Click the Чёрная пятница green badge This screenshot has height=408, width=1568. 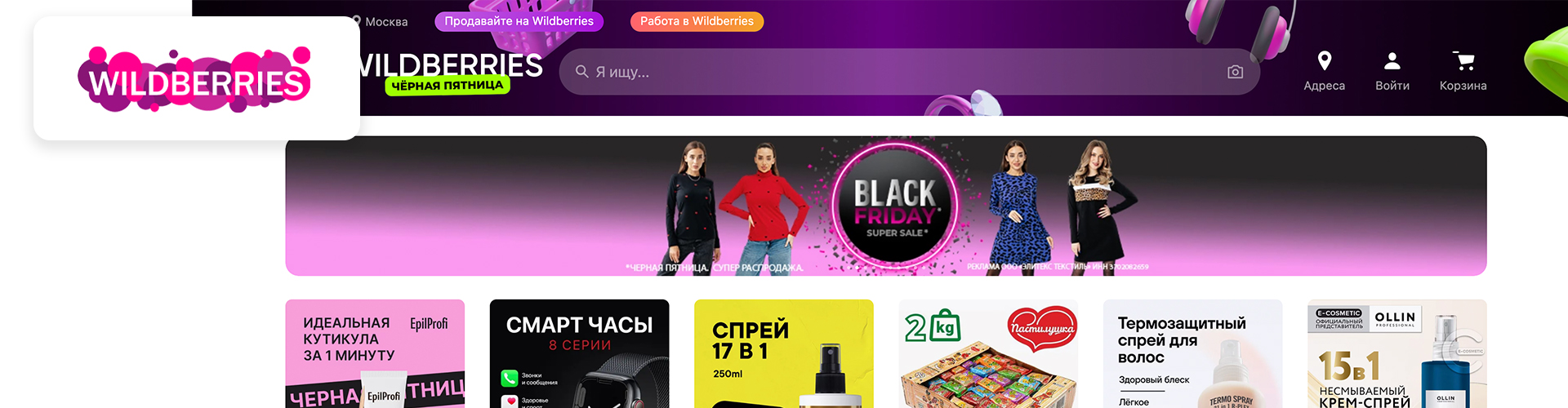pos(448,86)
